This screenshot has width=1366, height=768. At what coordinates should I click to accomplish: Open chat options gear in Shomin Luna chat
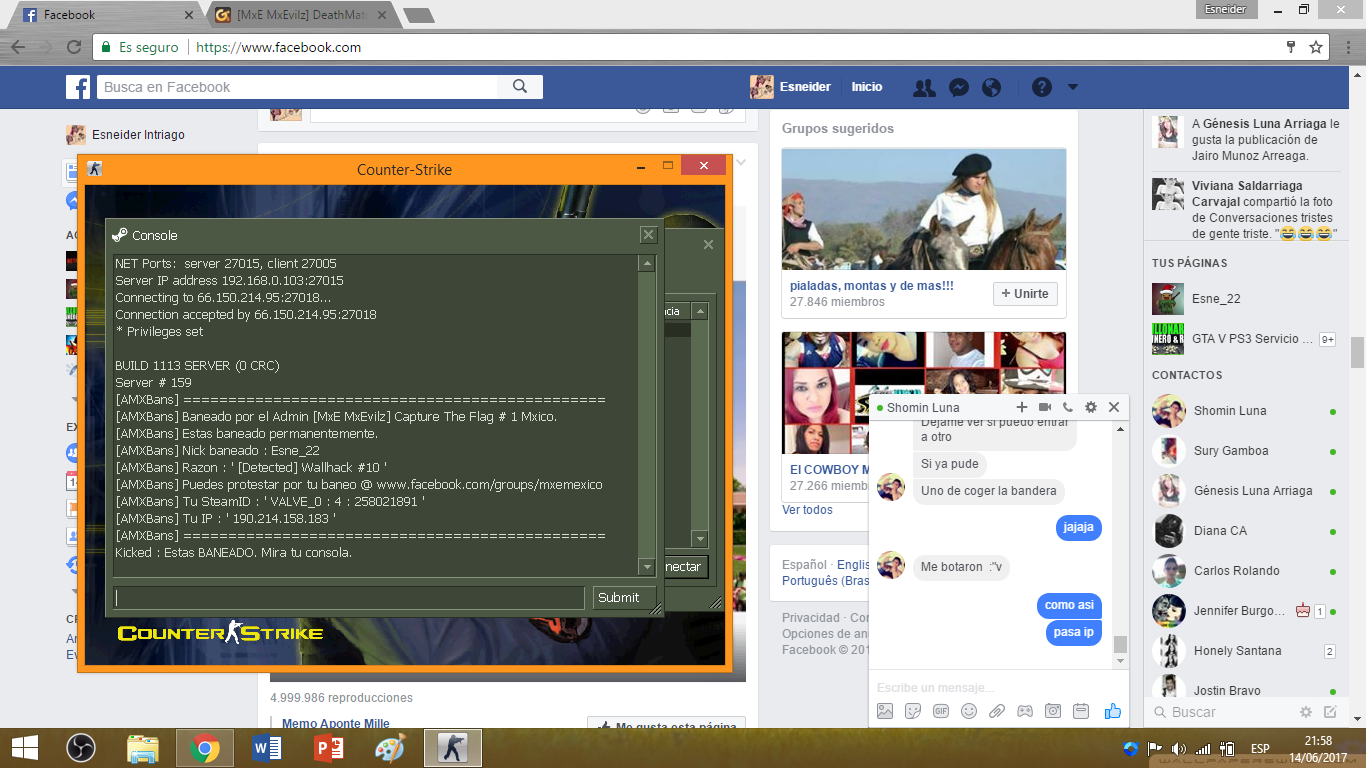[x=1091, y=407]
